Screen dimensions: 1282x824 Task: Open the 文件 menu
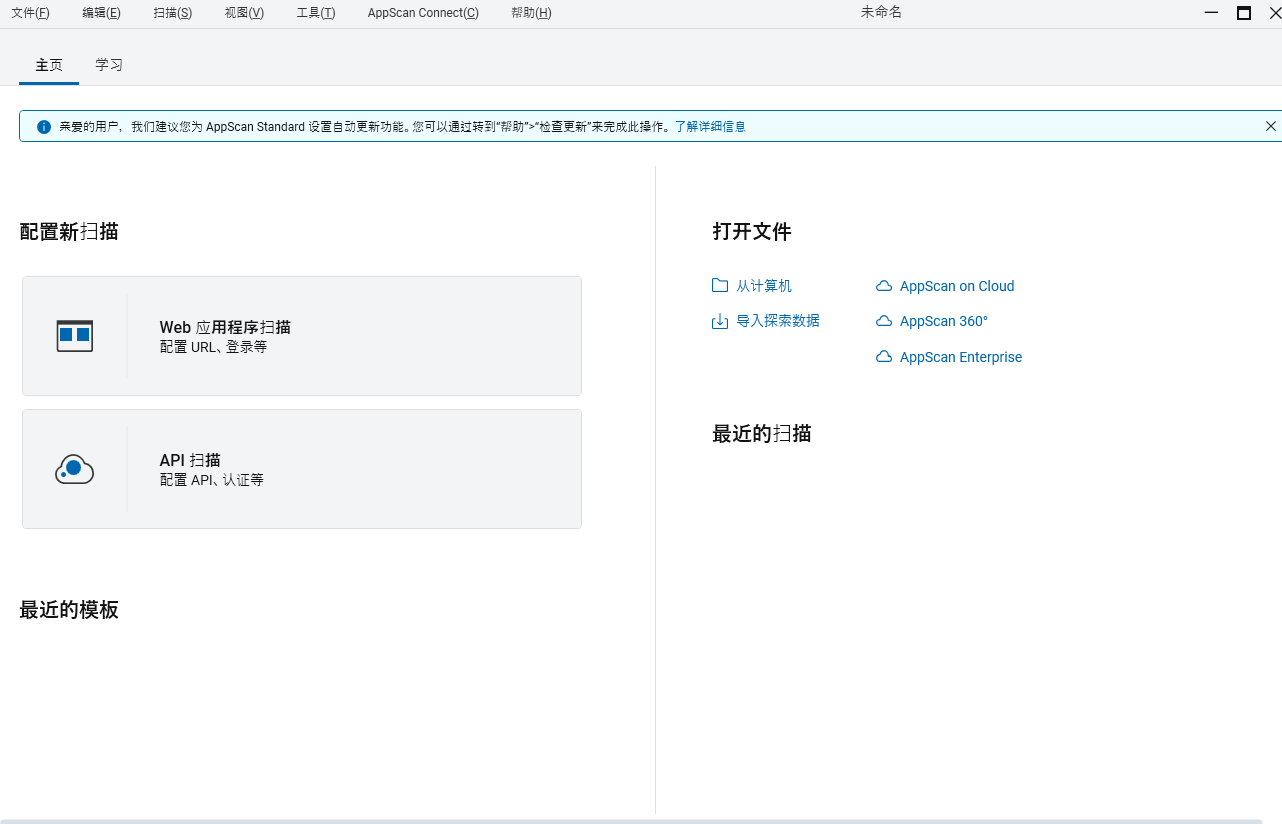(x=29, y=12)
